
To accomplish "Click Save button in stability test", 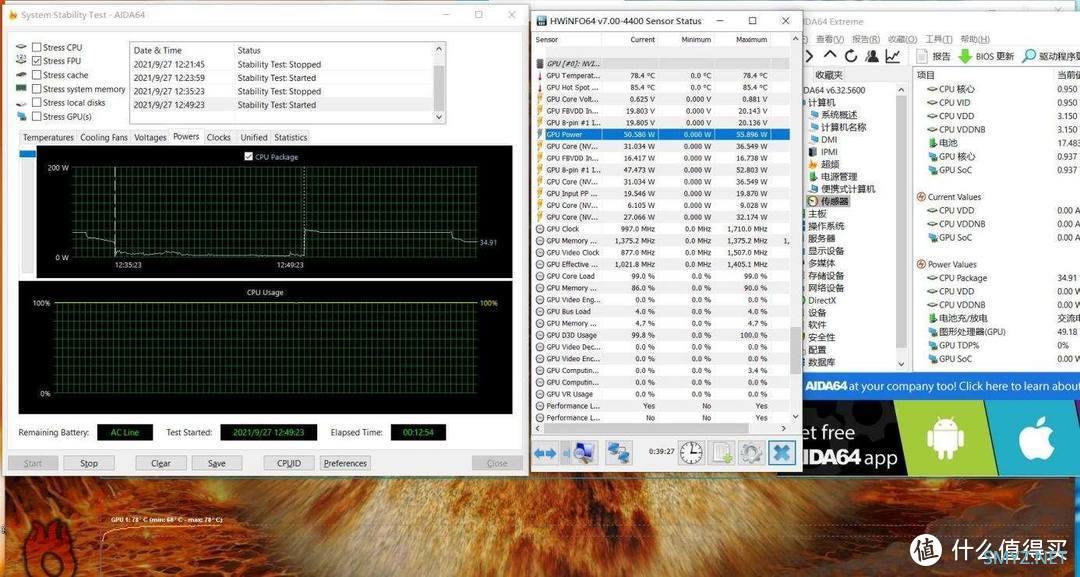I will (x=216, y=463).
